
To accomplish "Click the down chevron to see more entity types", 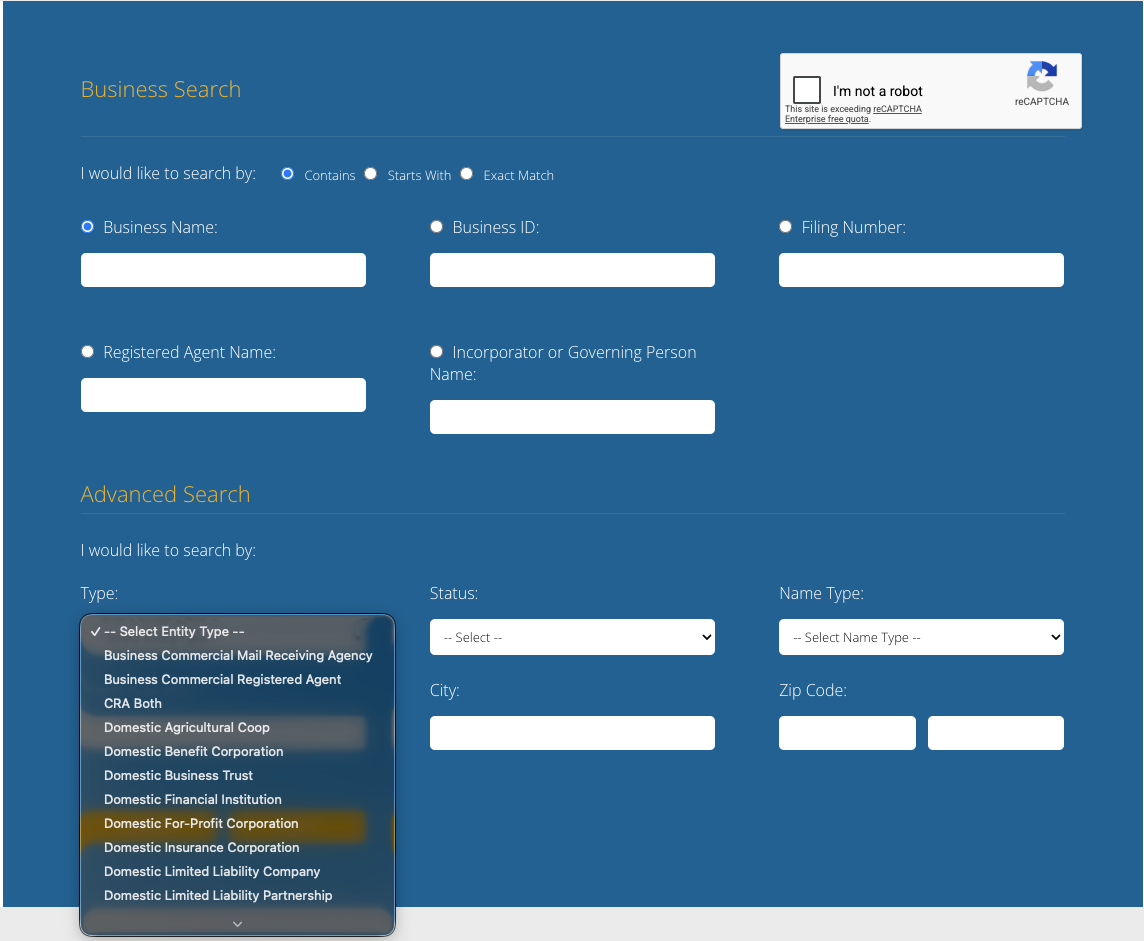I will click(x=237, y=923).
